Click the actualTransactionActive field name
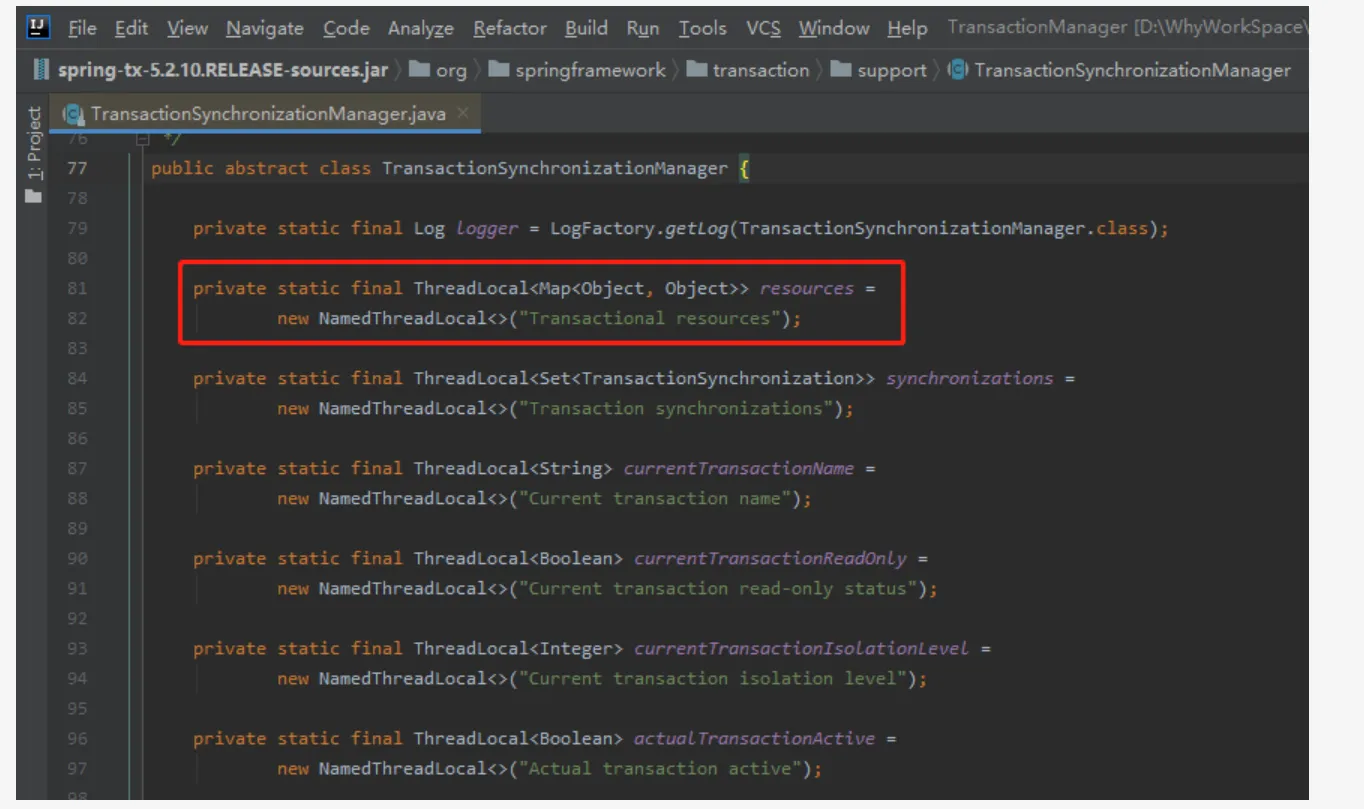The image size is (1364, 809). pos(754,739)
